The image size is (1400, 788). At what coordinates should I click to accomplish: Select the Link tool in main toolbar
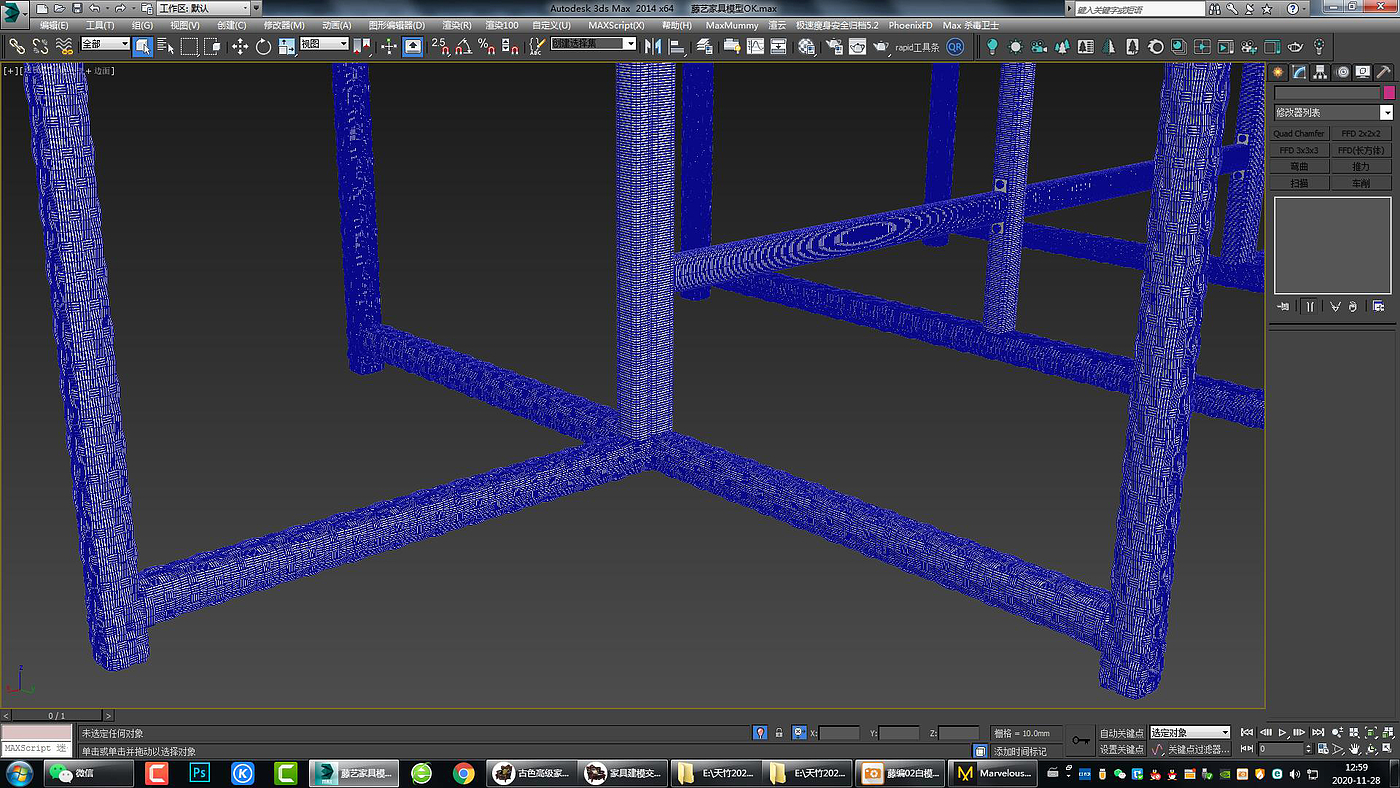coord(17,46)
